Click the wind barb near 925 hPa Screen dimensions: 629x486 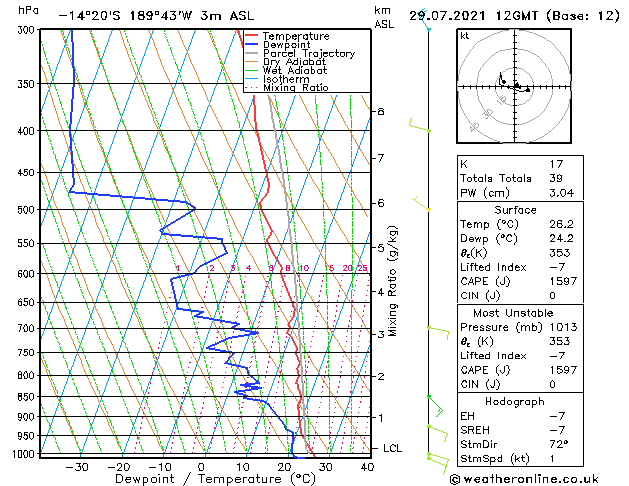(437, 433)
